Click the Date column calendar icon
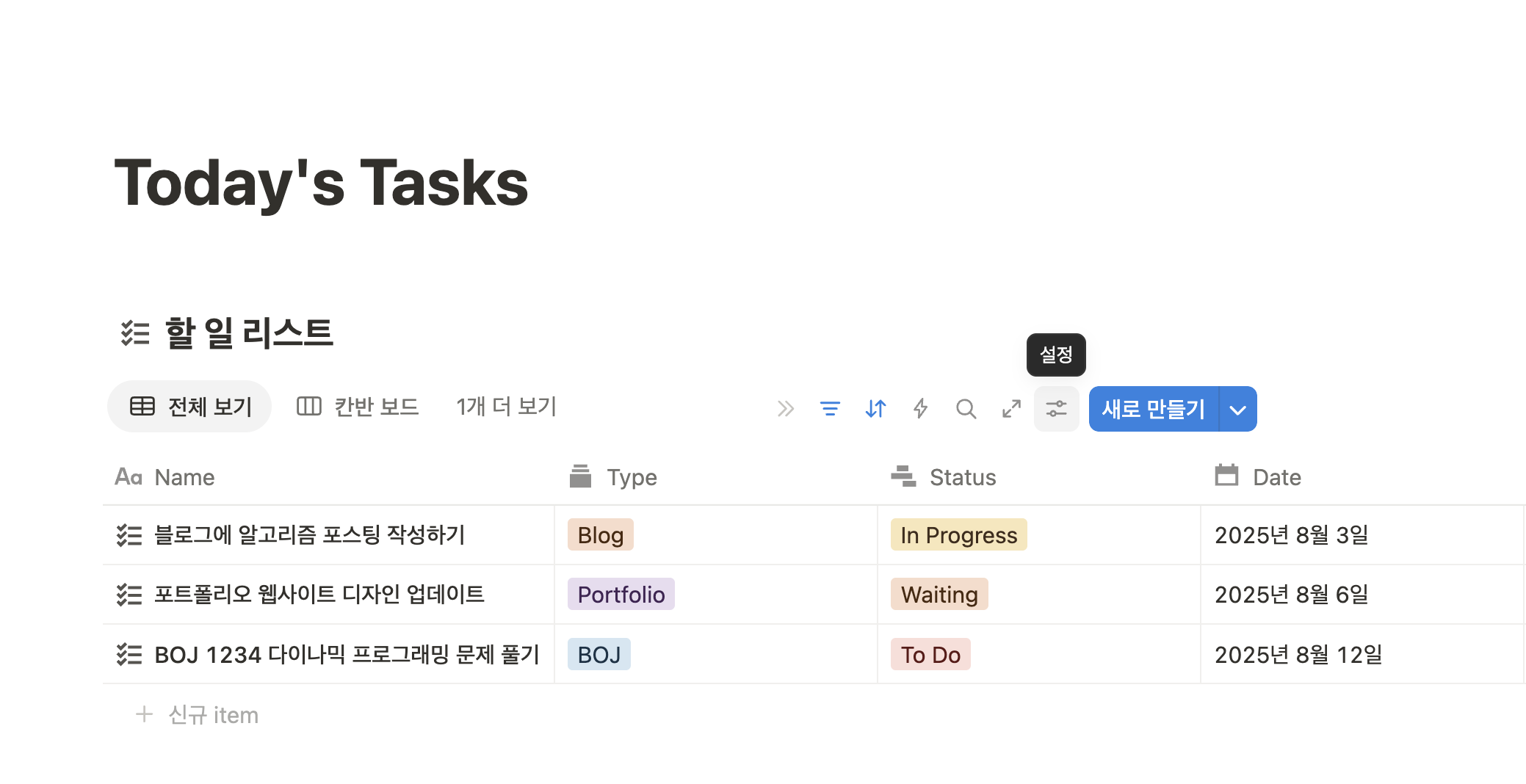Screen dimensions: 1526x784 (1225, 476)
